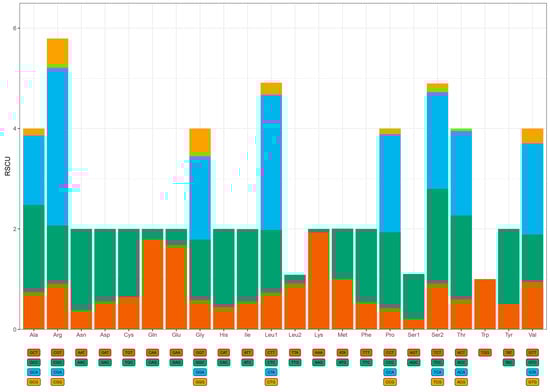This screenshot has width=550, height=392.
Task: Click the Thr x-axis label
Action: 461,335
